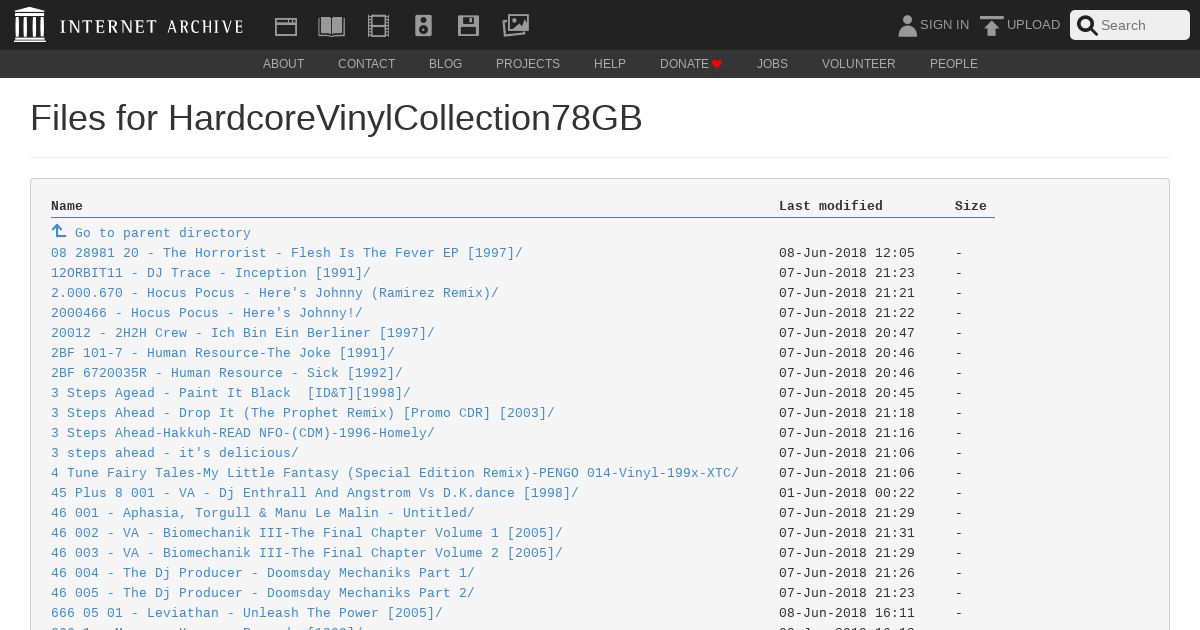The width and height of the screenshot is (1200, 630).
Task: Open the ABOUT menu item
Action: pos(284,64)
